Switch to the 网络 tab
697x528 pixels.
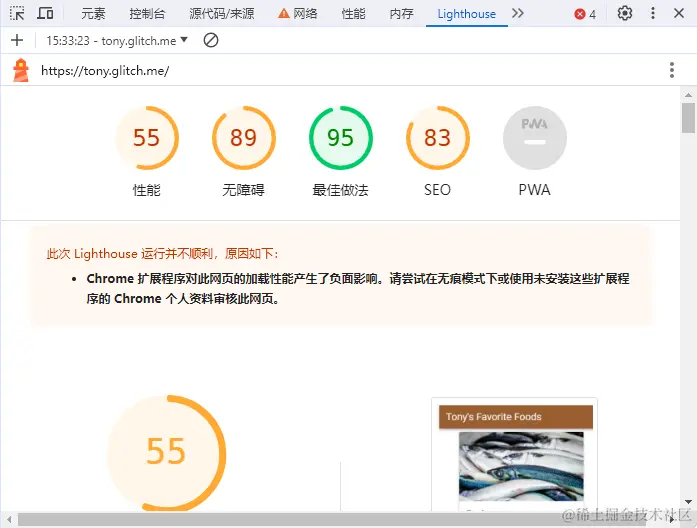298,14
